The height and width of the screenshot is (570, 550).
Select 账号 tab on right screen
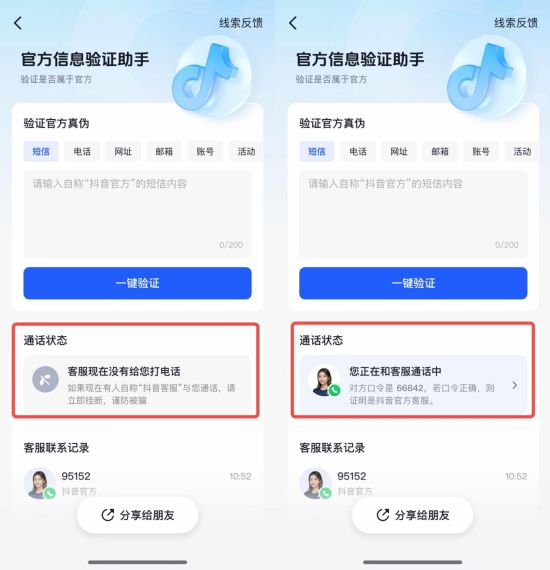click(x=481, y=151)
